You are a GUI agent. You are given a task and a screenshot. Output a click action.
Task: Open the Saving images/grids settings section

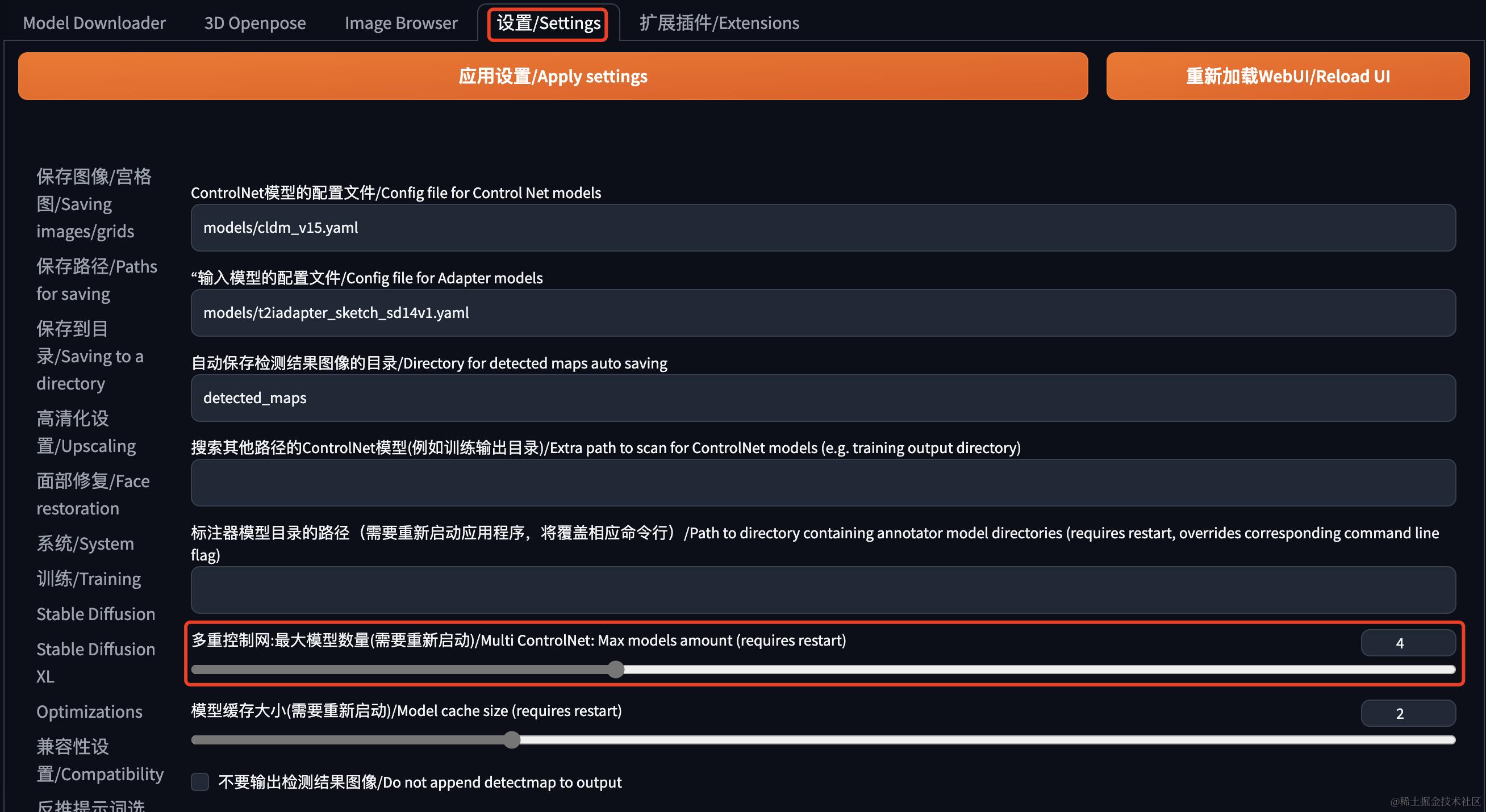[94, 204]
